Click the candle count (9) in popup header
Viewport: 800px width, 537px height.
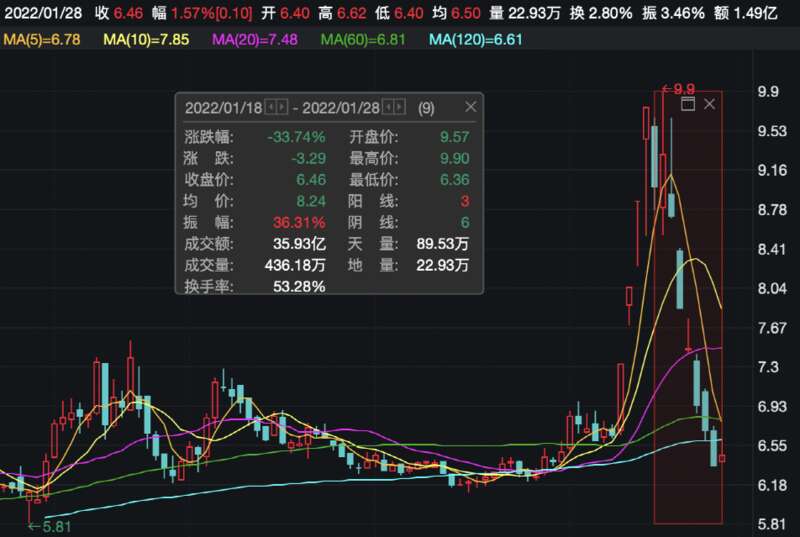click(x=426, y=108)
